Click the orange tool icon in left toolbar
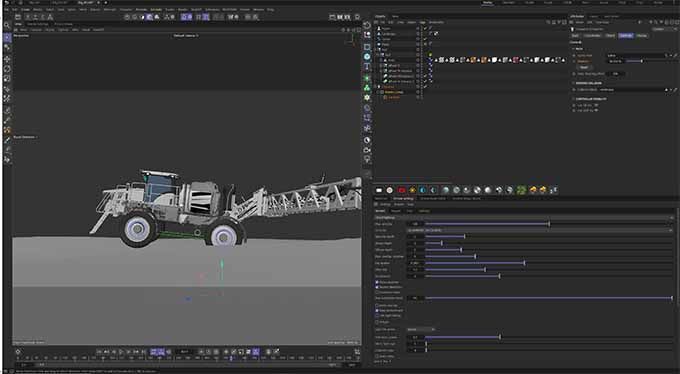 pyautogui.click(x=7, y=130)
